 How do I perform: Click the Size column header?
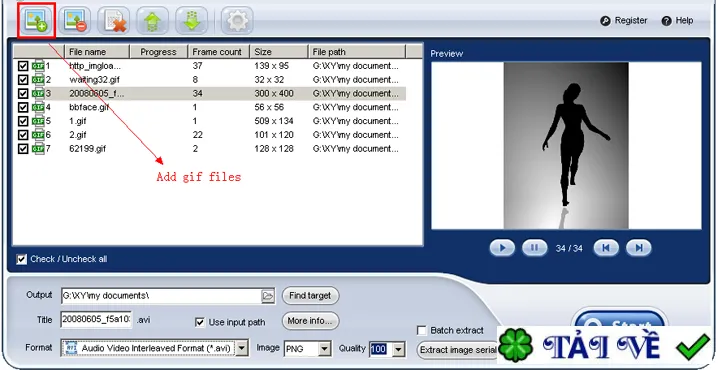(278, 52)
